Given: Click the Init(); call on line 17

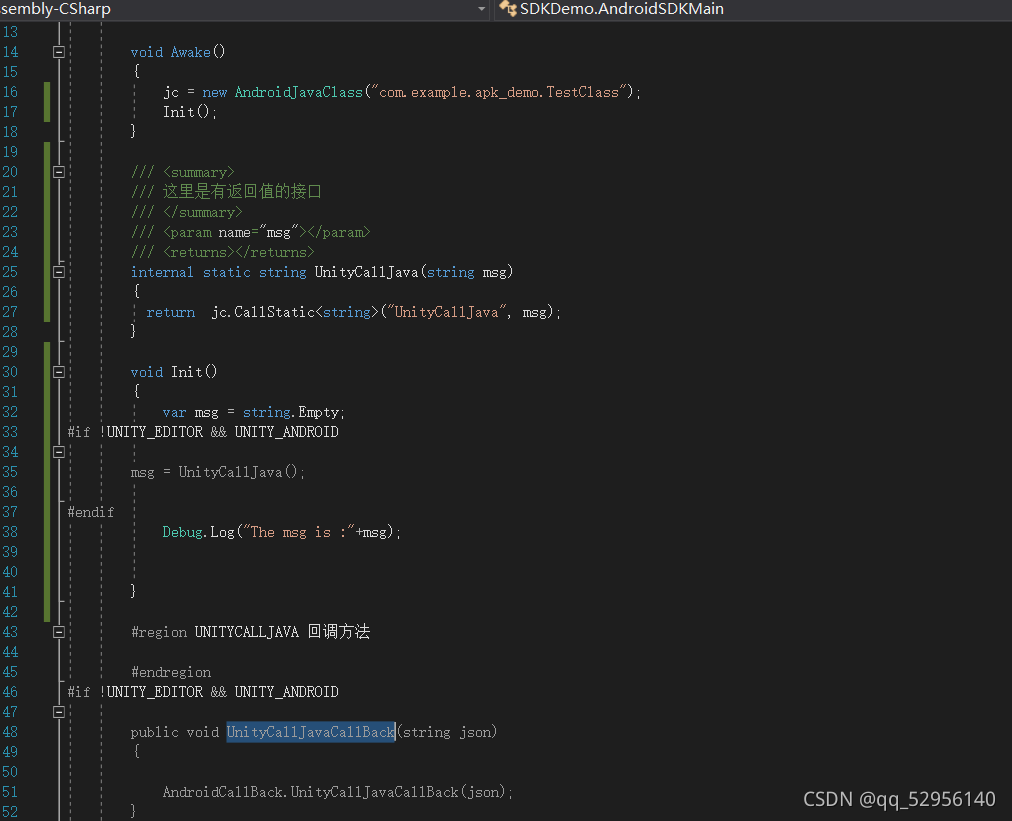Looking at the screenshot, I should pyautogui.click(x=190, y=112).
